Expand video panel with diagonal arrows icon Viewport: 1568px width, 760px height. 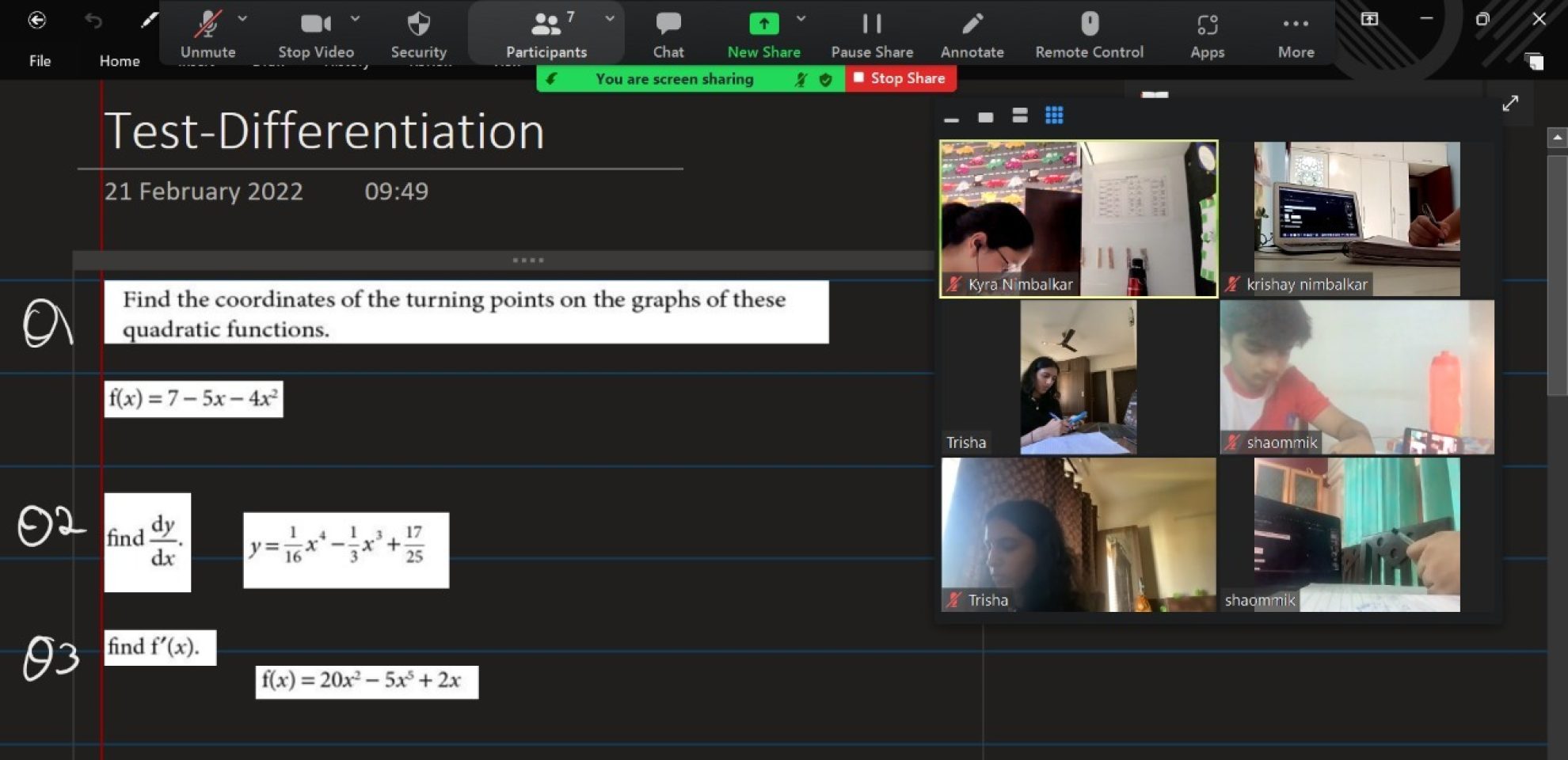[1510, 103]
